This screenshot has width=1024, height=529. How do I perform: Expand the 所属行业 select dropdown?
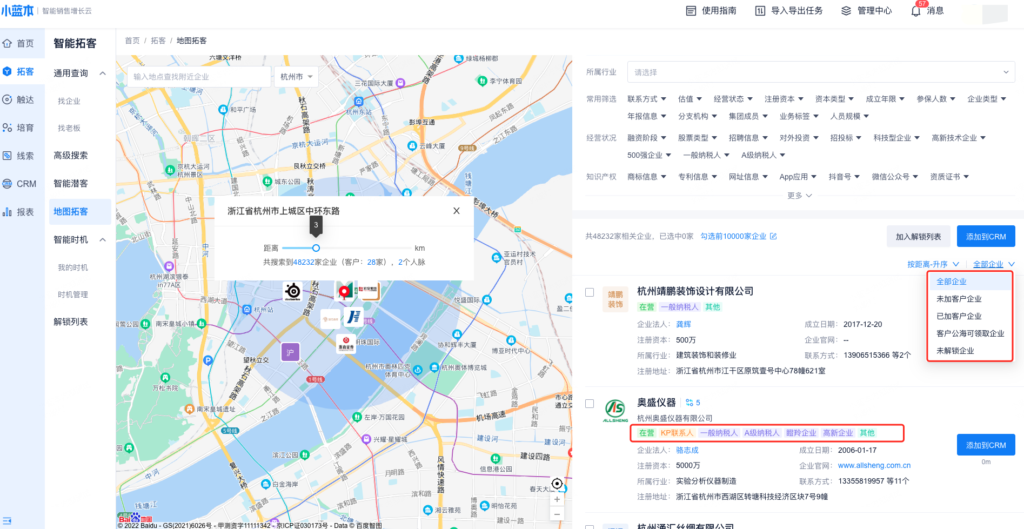pyautogui.click(x=820, y=72)
